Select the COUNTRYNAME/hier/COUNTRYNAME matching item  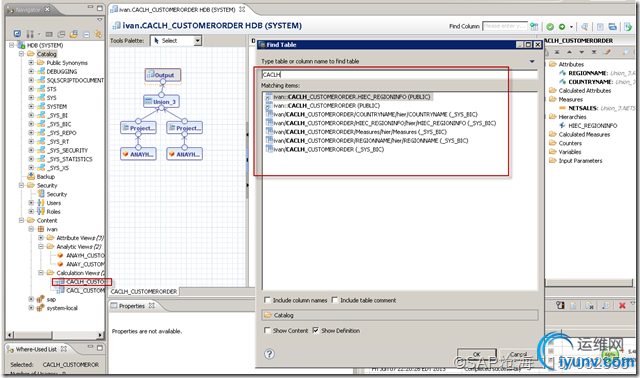tap(372, 115)
